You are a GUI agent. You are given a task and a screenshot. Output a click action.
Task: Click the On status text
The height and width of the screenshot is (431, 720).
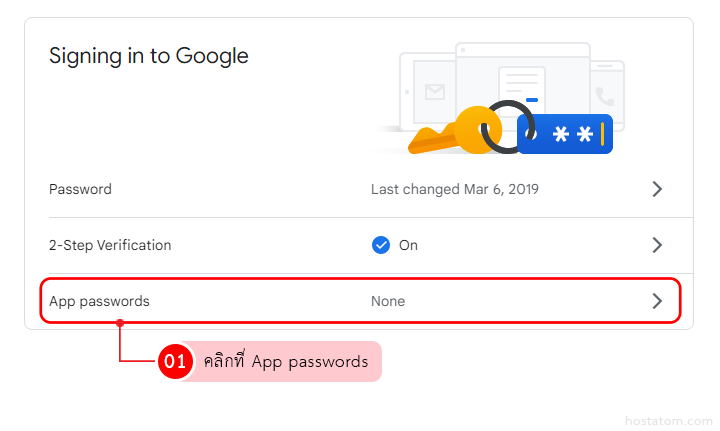pos(408,245)
